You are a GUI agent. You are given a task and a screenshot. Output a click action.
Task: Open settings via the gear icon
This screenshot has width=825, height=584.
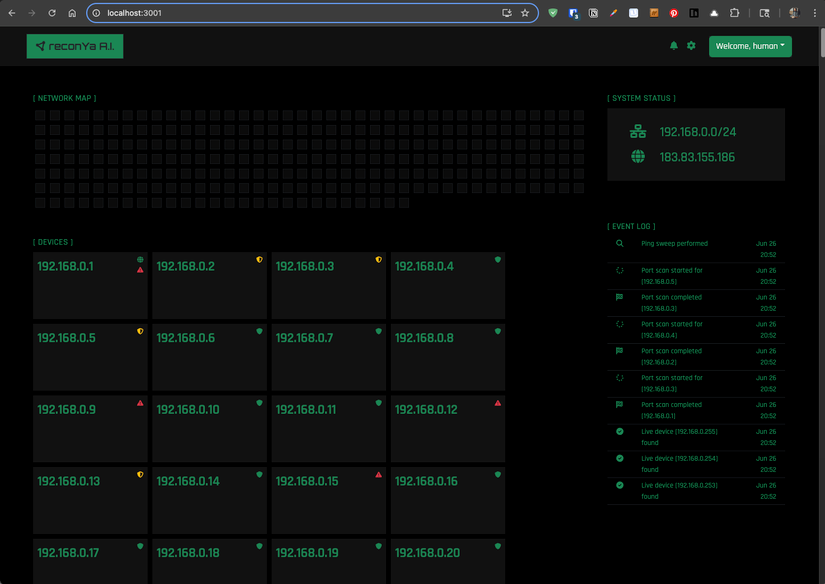point(690,45)
